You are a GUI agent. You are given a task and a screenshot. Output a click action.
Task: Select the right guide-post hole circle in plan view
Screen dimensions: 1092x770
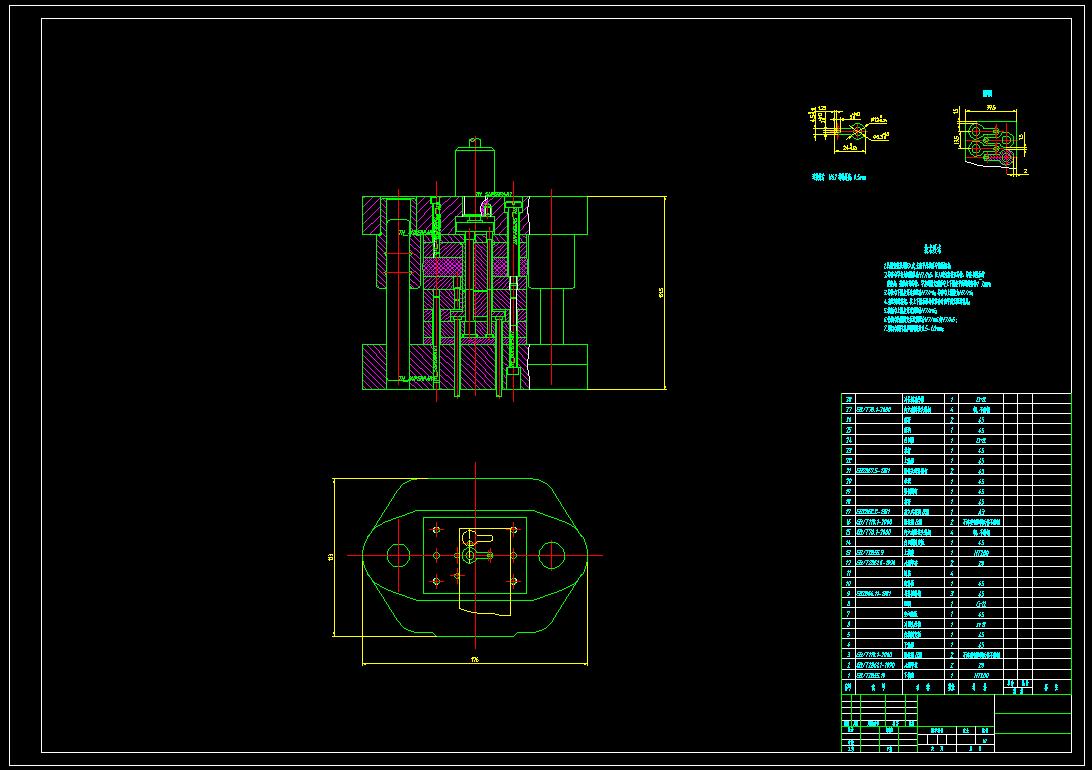pos(552,556)
